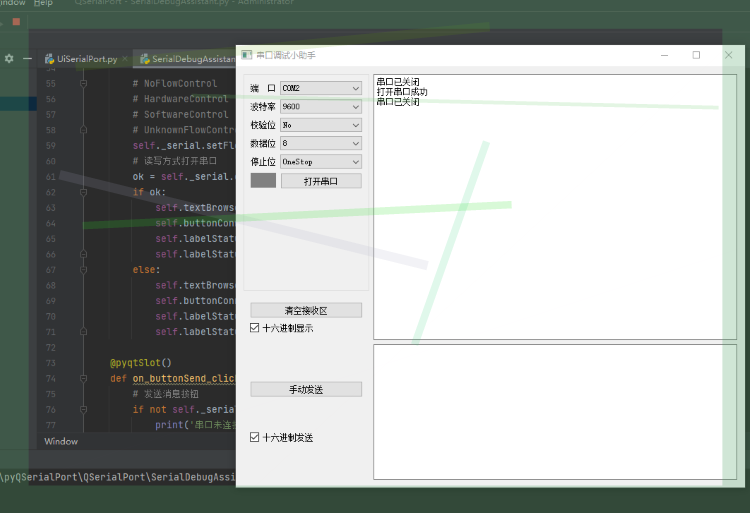
Task: Click inside the send text input area
Action: 555,412
